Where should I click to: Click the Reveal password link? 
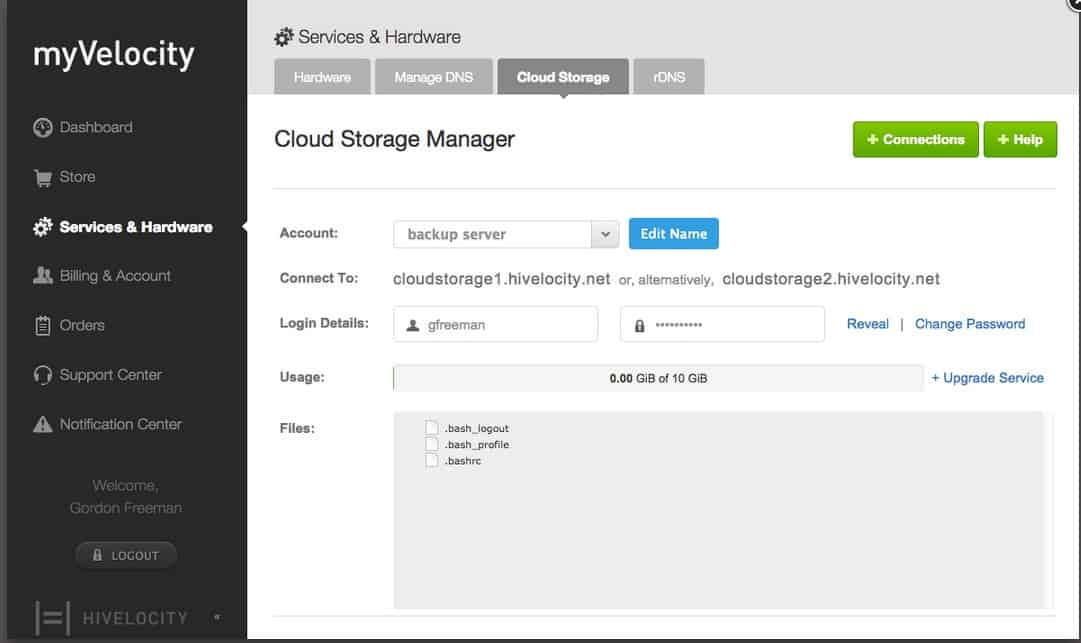coord(867,324)
